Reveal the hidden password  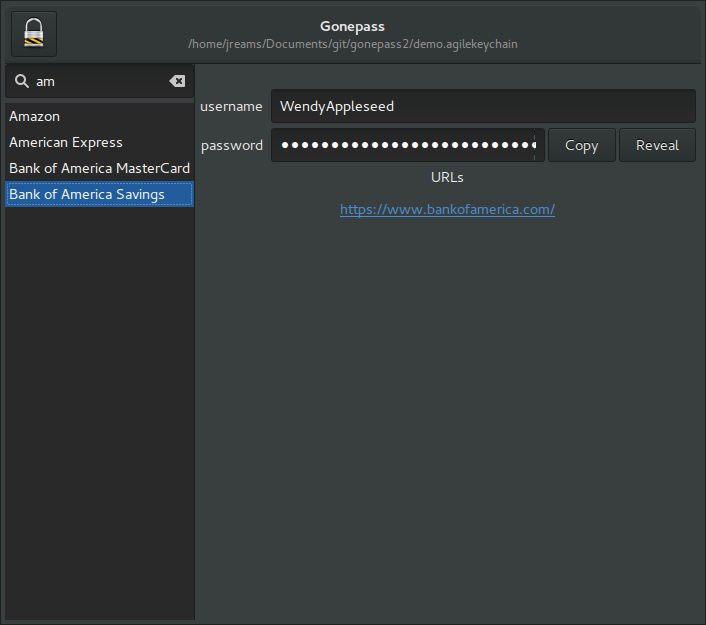click(657, 145)
